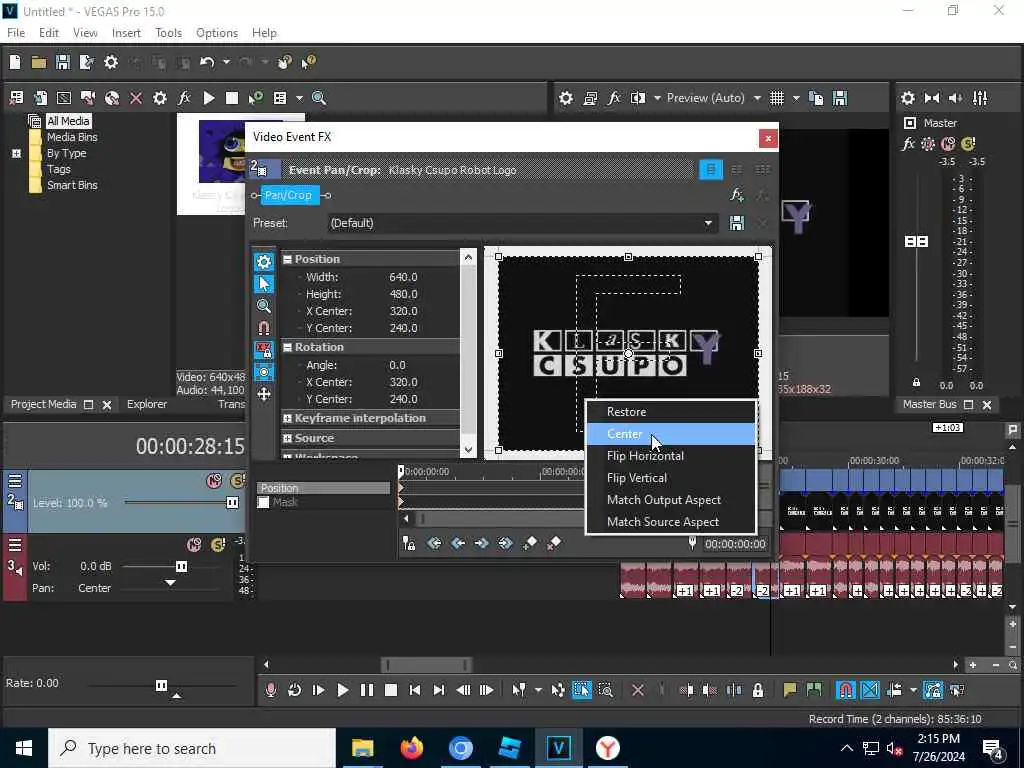Collapse the Rotation section
Image resolution: width=1024 pixels, height=768 pixels.
tap(287, 347)
